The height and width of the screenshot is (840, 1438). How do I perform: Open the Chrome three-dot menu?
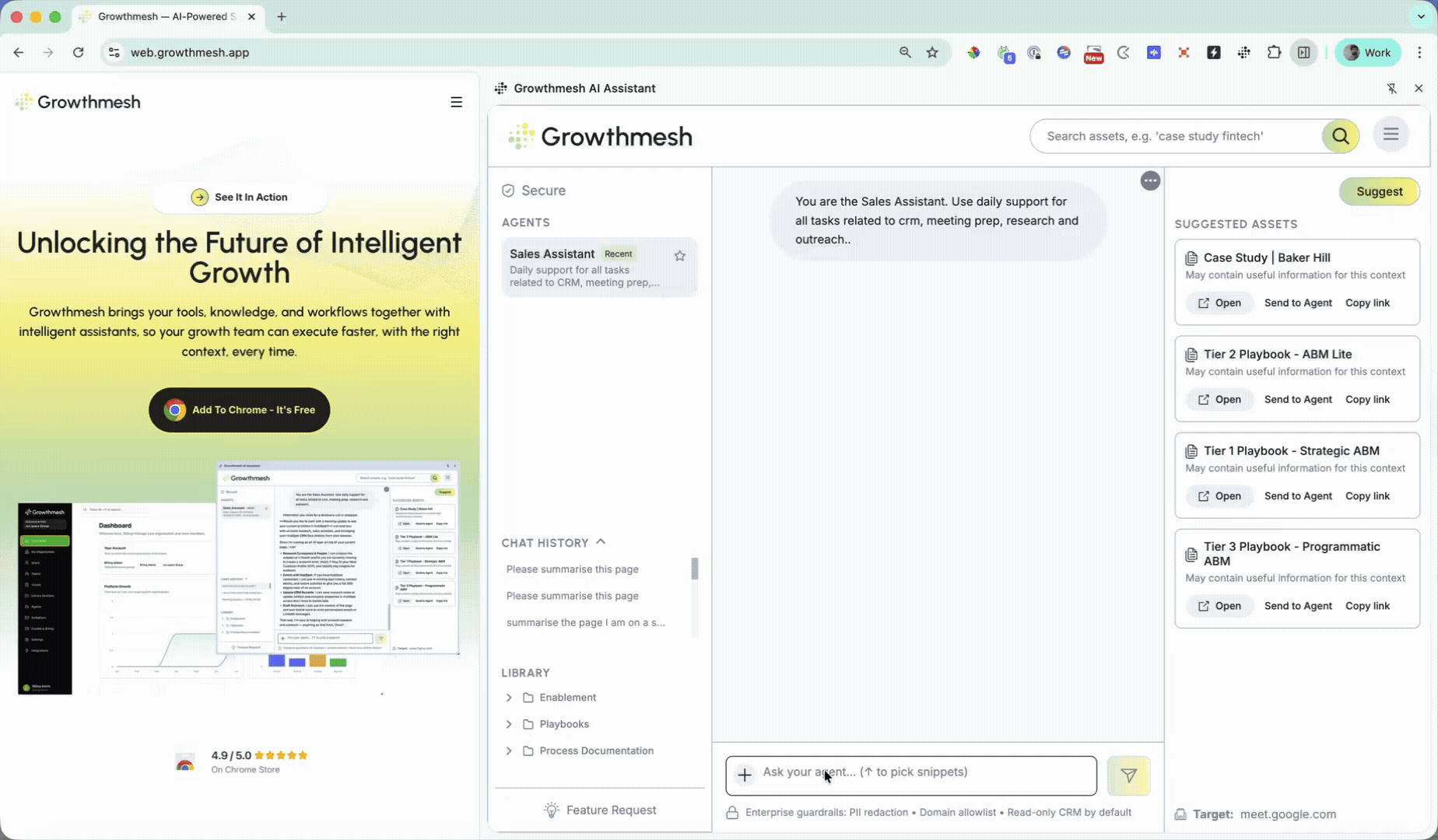pyautogui.click(x=1419, y=52)
